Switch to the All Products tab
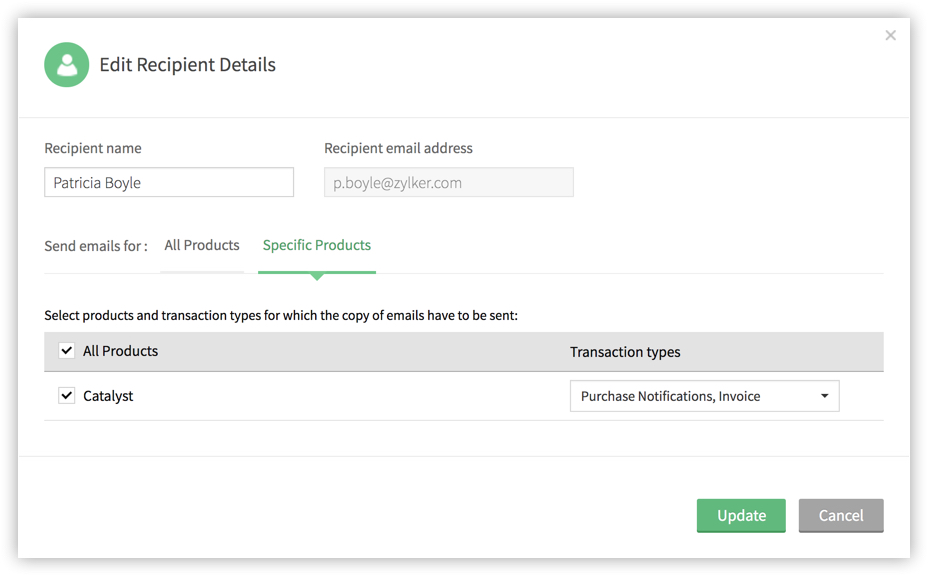928x576 pixels. [x=202, y=246]
